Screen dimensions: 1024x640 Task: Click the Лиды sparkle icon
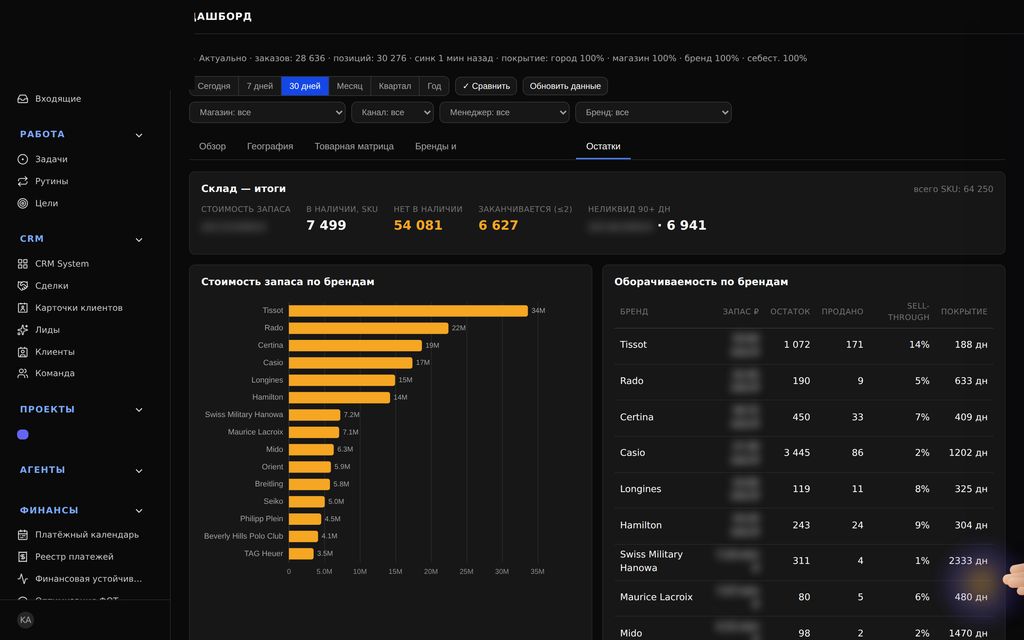pos(23,330)
